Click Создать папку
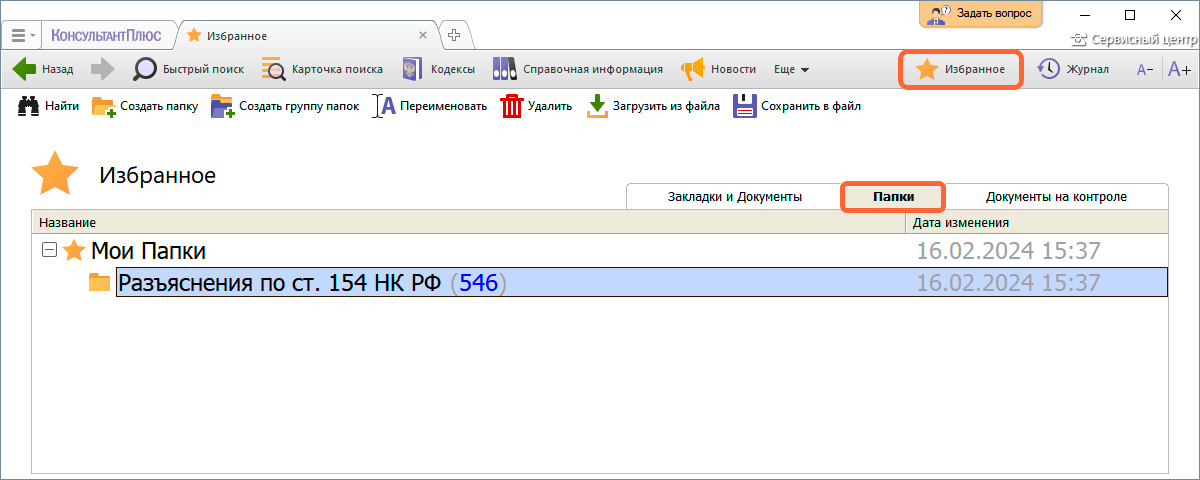The width and height of the screenshot is (1200, 480). pos(145,105)
